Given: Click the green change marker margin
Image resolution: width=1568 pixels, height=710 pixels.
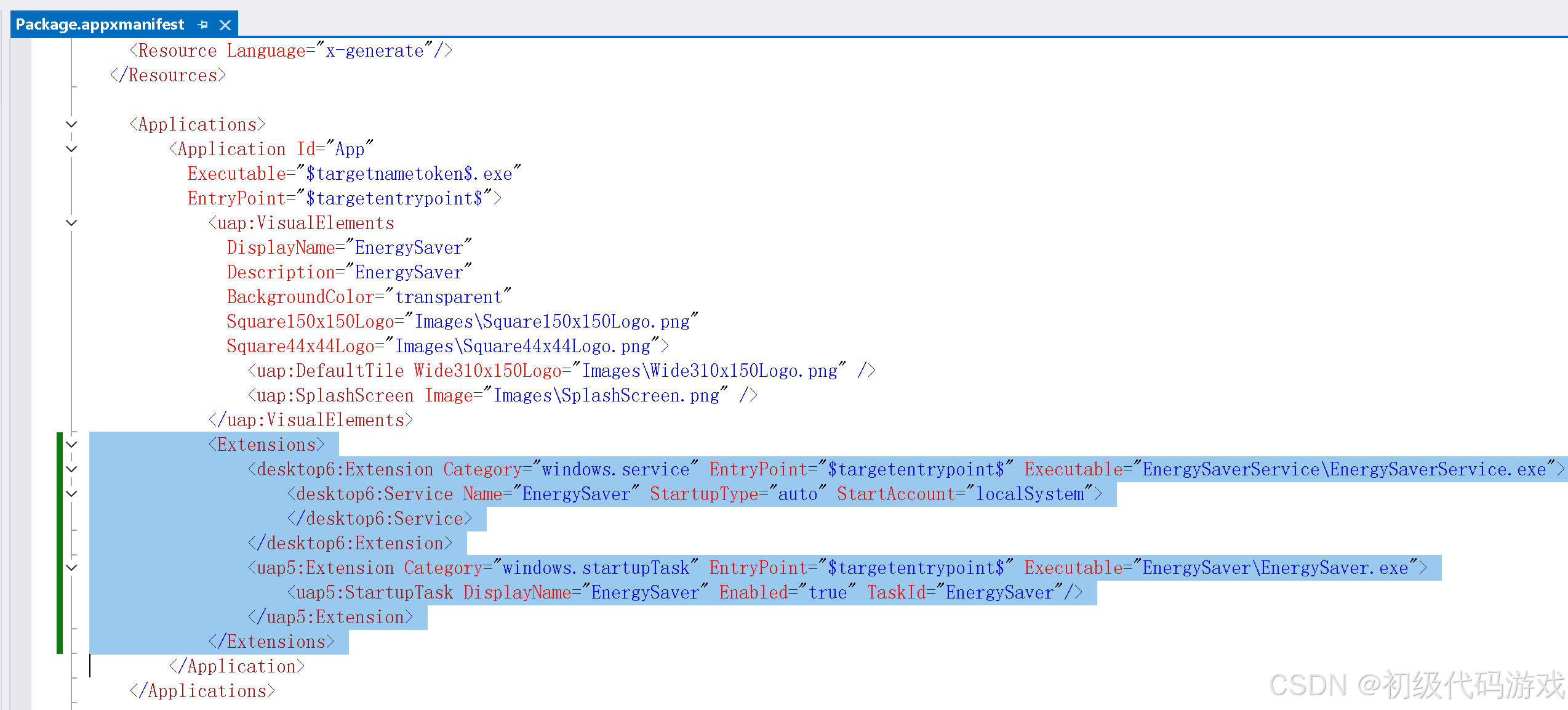Looking at the screenshot, I should click(x=60, y=542).
